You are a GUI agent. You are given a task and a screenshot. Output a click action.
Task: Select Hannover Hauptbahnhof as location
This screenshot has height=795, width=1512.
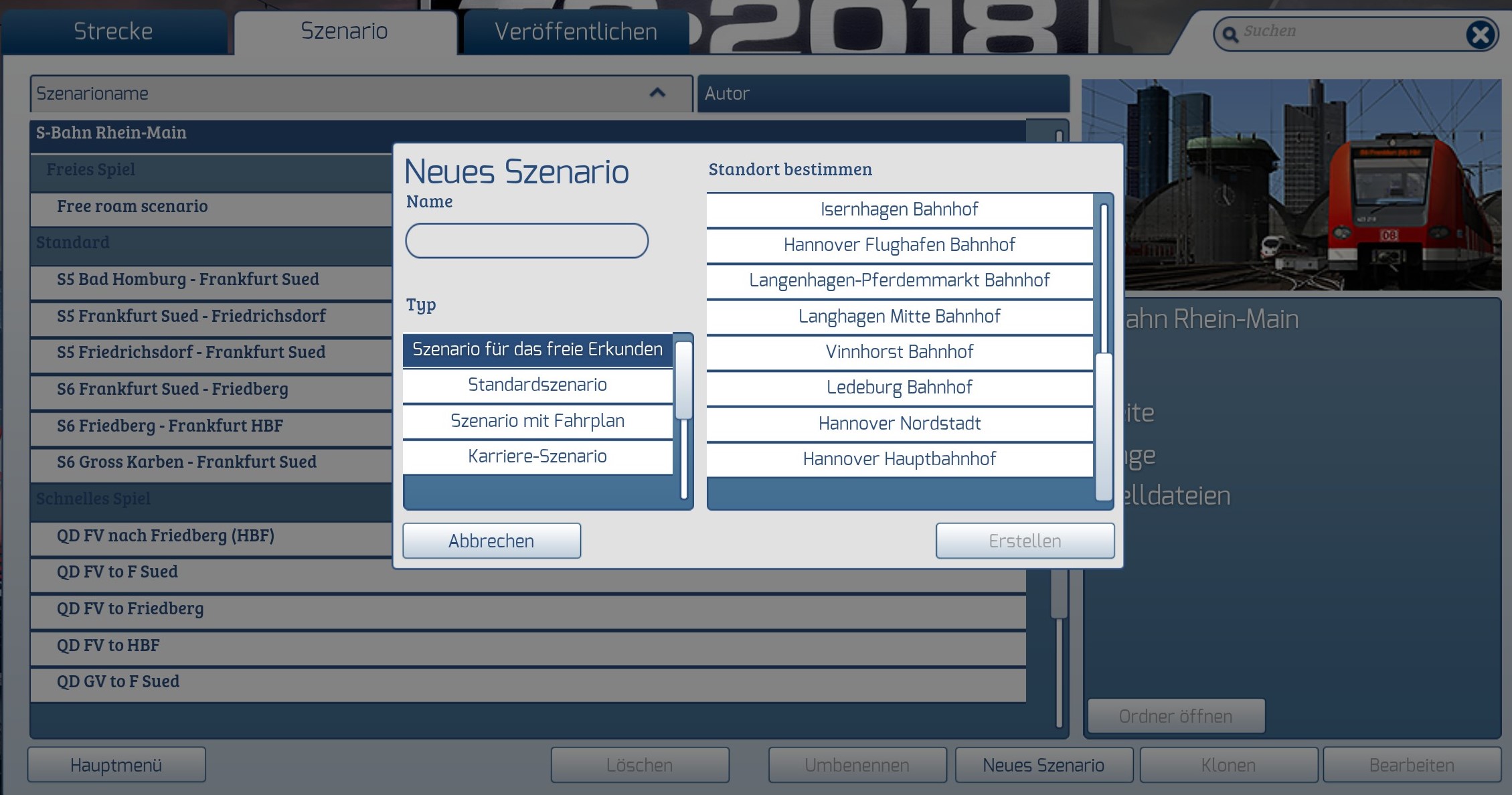tap(899, 459)
